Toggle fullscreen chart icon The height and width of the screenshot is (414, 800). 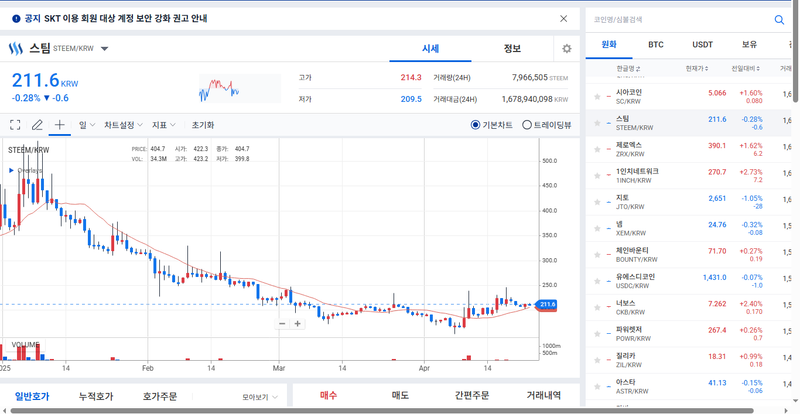(15, 125)
